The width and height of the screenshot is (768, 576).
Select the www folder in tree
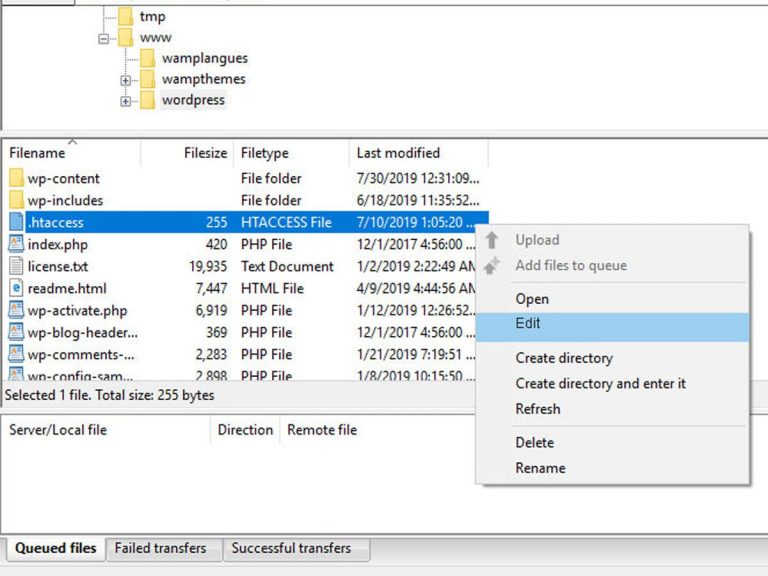coord(156,38)
